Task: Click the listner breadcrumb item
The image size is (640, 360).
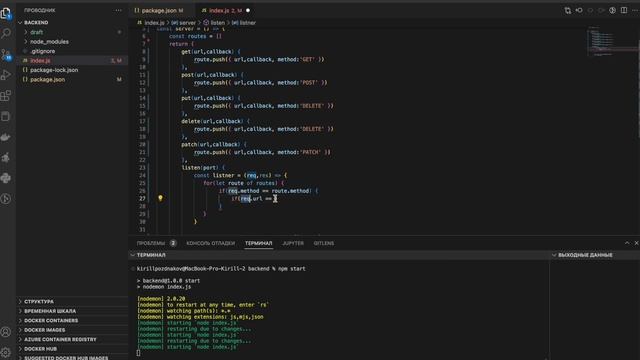Action: coord(244,23)
